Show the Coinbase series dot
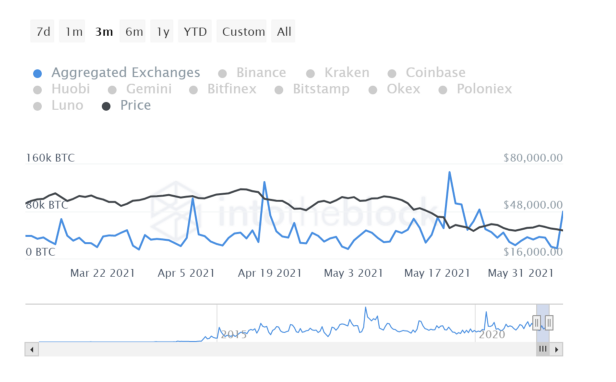Screen dimensions: 616x382 point(392,73)
